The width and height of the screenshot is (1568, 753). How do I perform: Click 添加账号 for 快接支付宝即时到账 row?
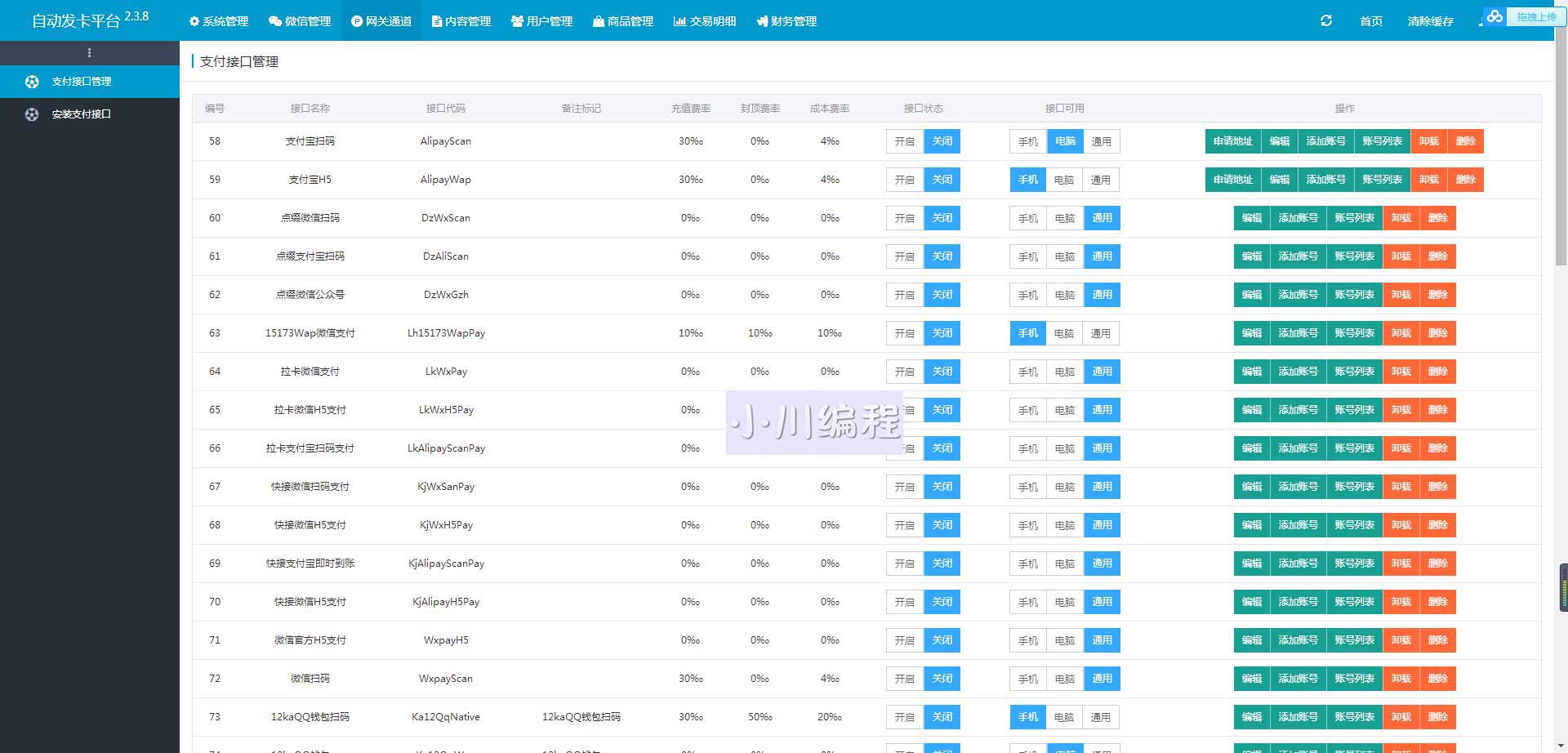[1298, 564]
